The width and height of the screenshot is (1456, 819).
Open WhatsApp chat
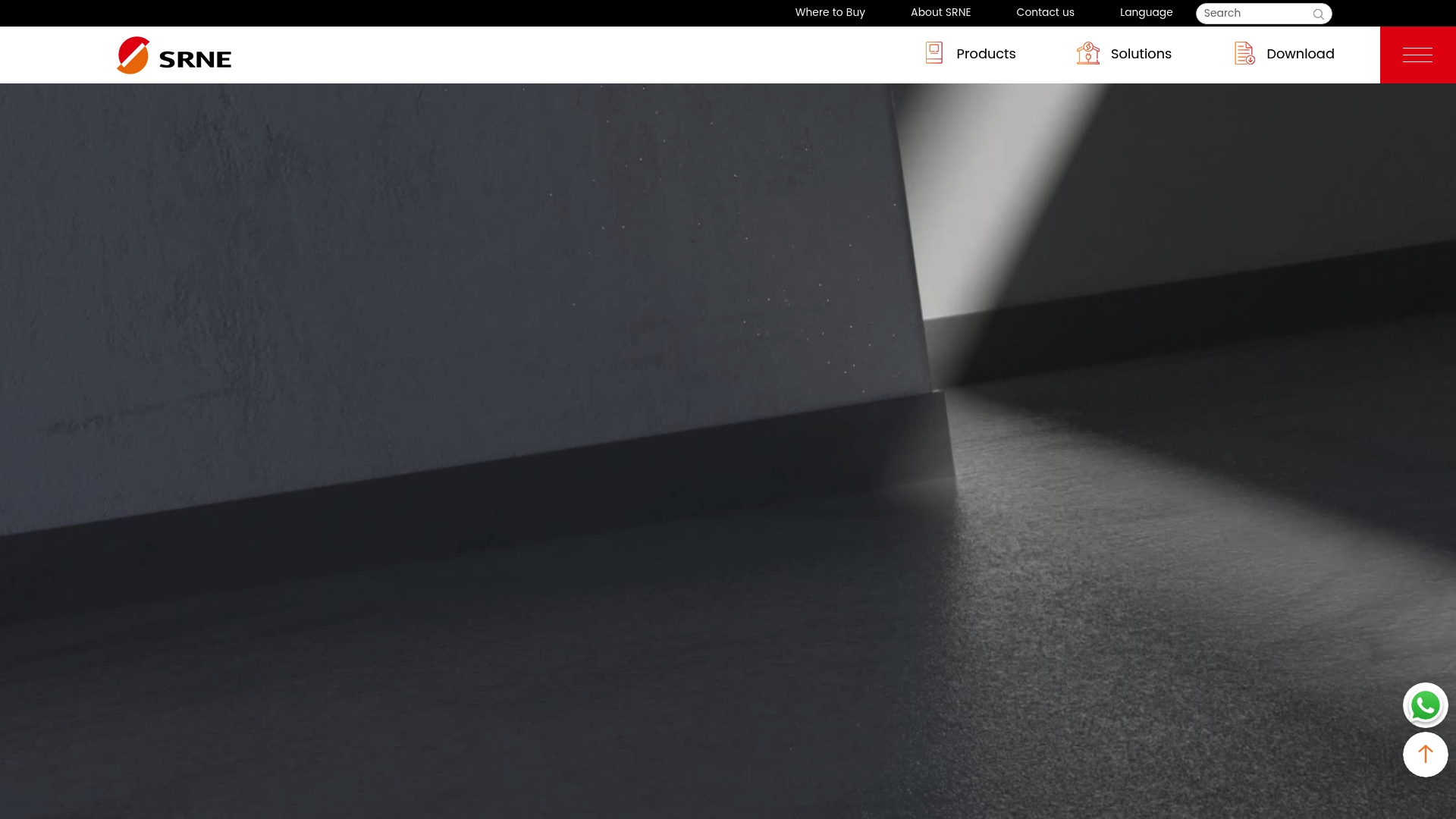tap(1425, 705)
